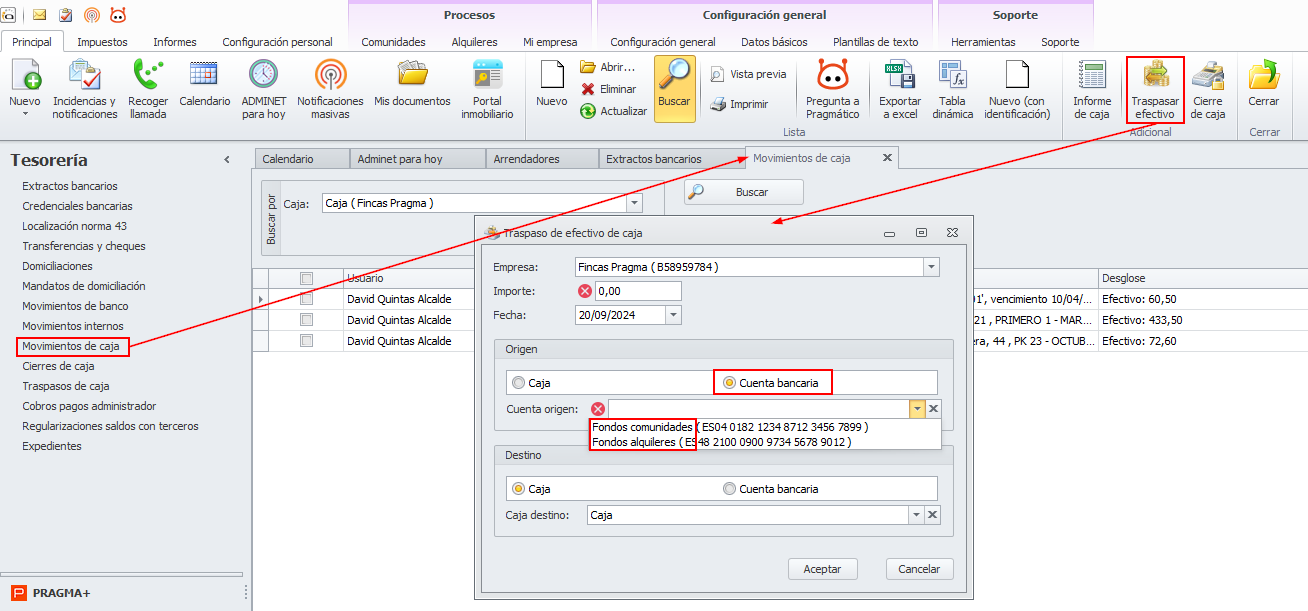1308x611 pixels.
Task: Open Cierres de caja in sidebar
Action: coord(58,366)
